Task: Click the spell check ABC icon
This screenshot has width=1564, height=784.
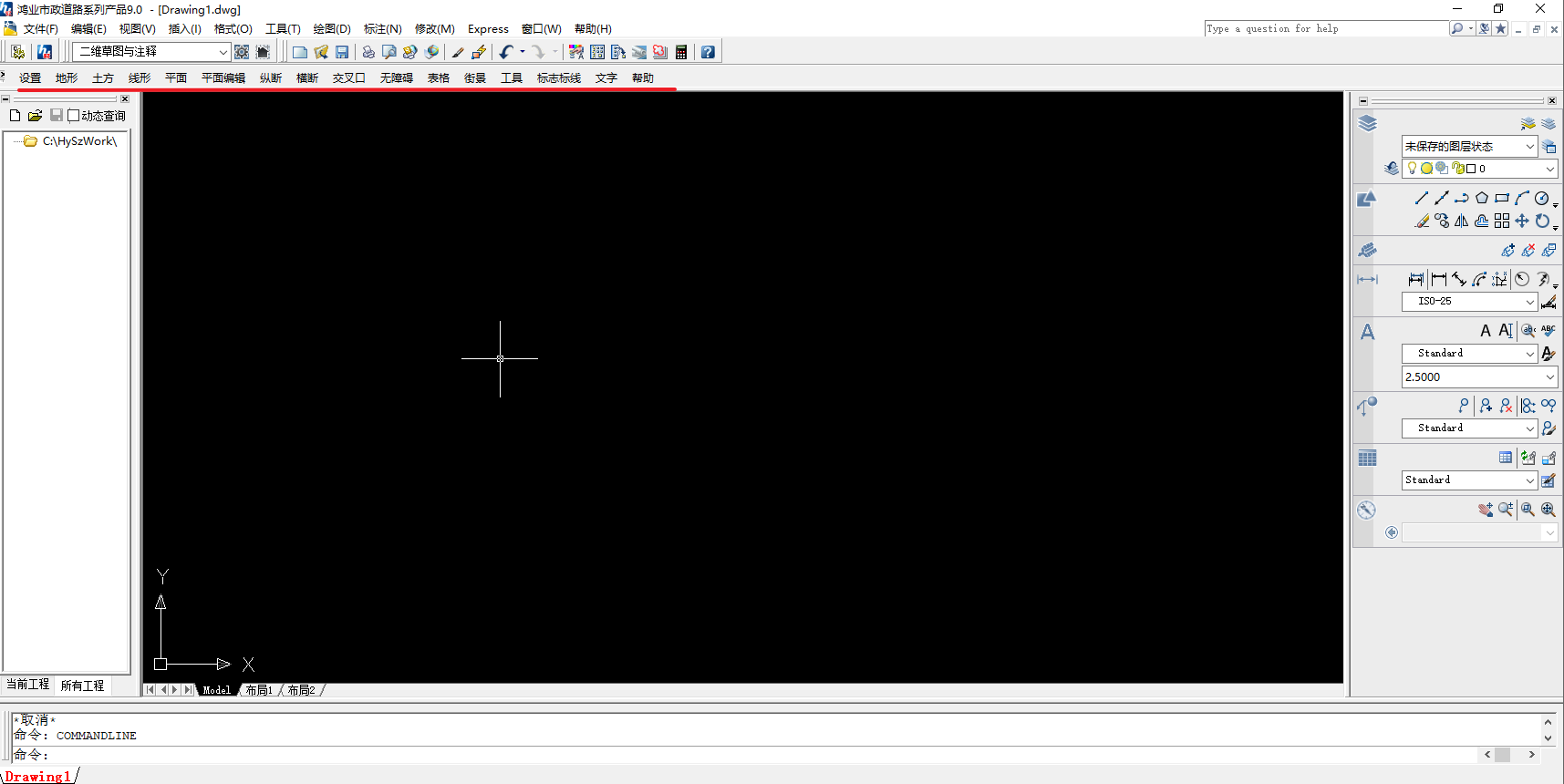Action: [1548, 331]
